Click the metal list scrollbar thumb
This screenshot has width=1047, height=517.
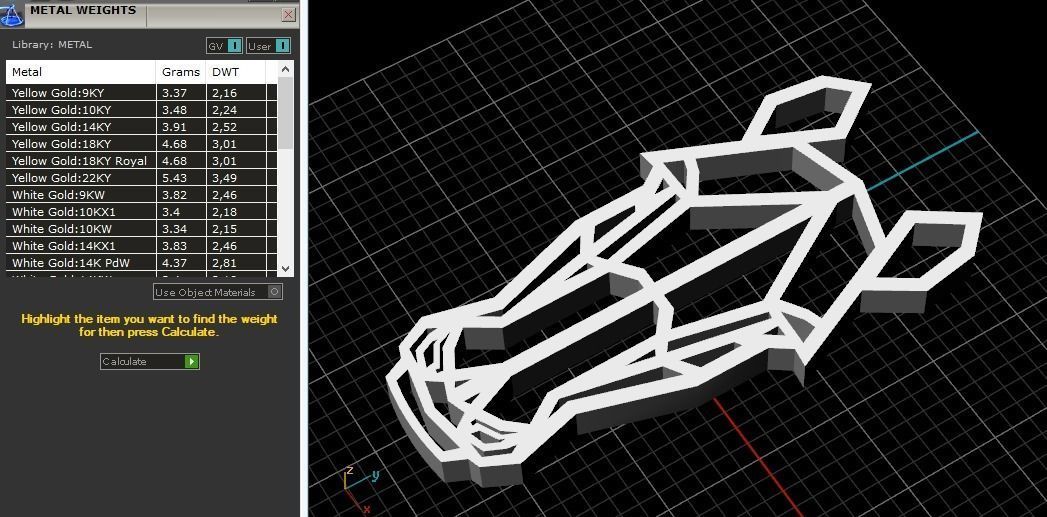pos(285,112)
